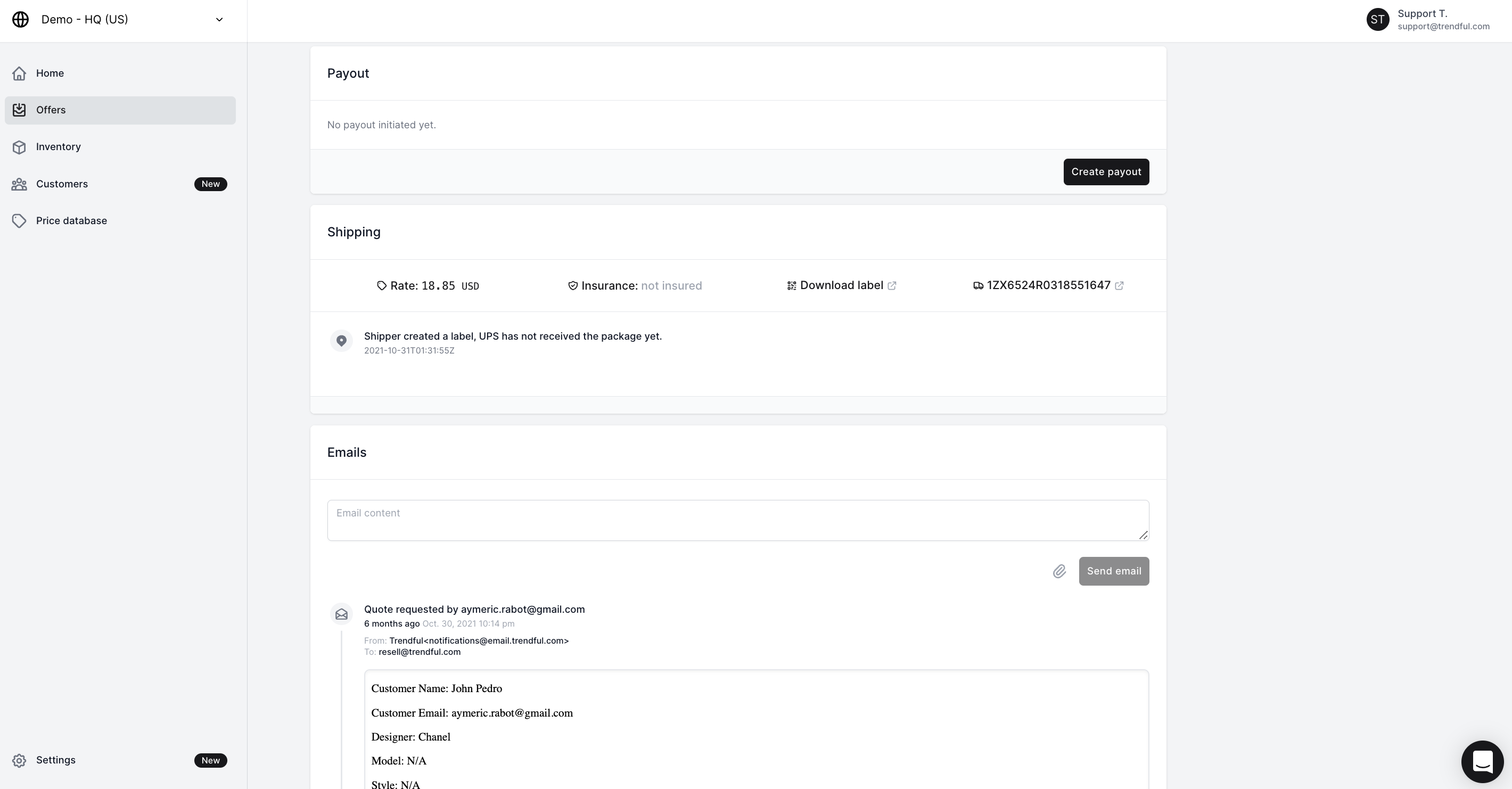
Task: Click the Offers inbox icon
Action: [x=19, y=110]
